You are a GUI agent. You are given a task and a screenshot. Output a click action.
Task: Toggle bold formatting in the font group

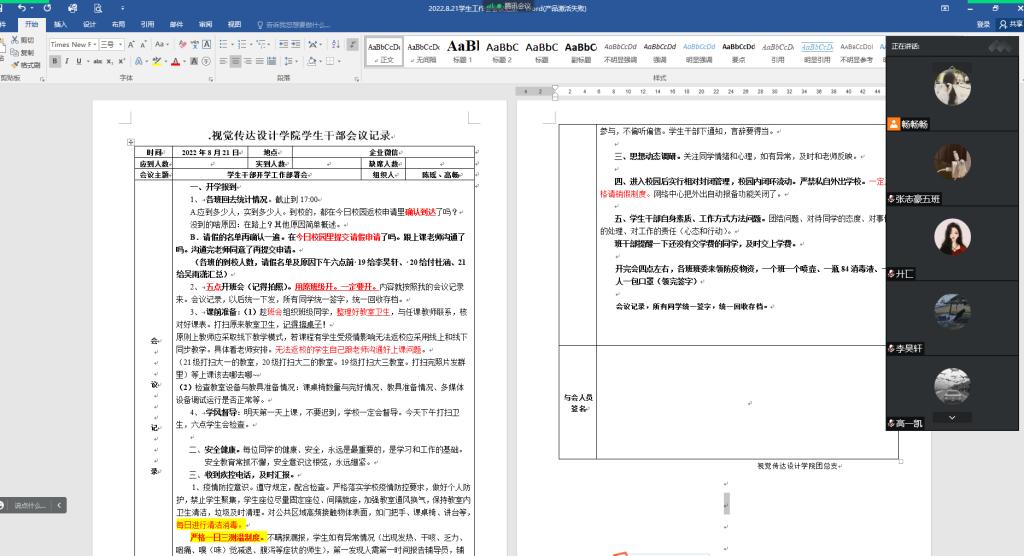click(x=54, y=61)
